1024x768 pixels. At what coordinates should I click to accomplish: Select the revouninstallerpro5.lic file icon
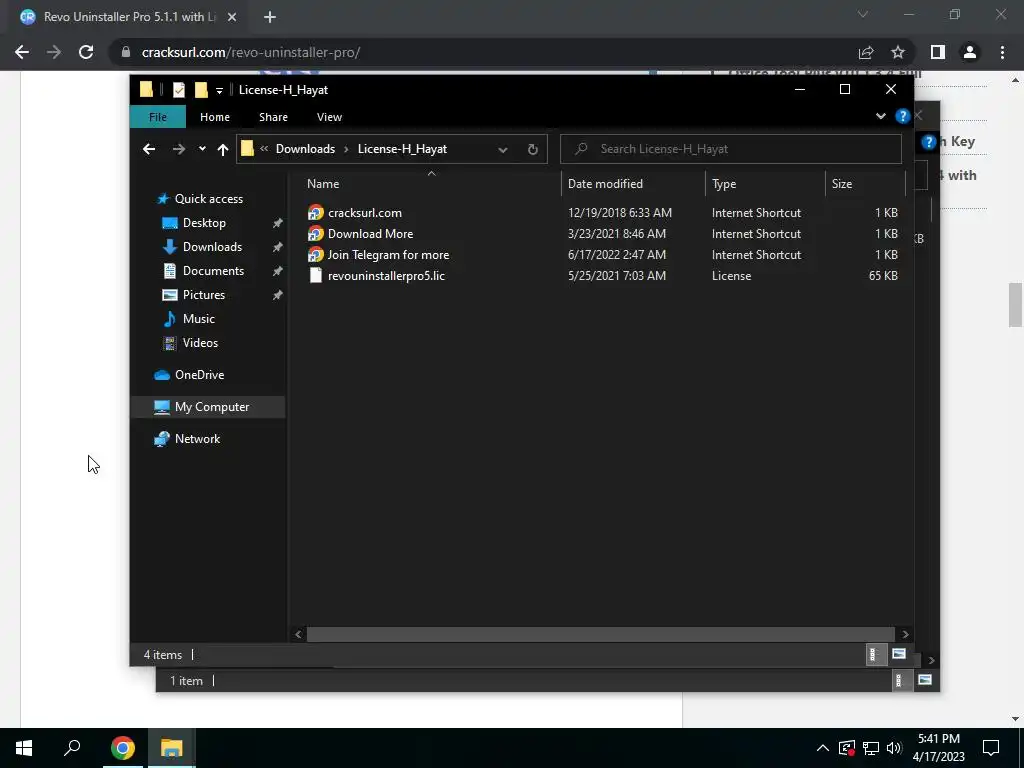coord(315,276)
